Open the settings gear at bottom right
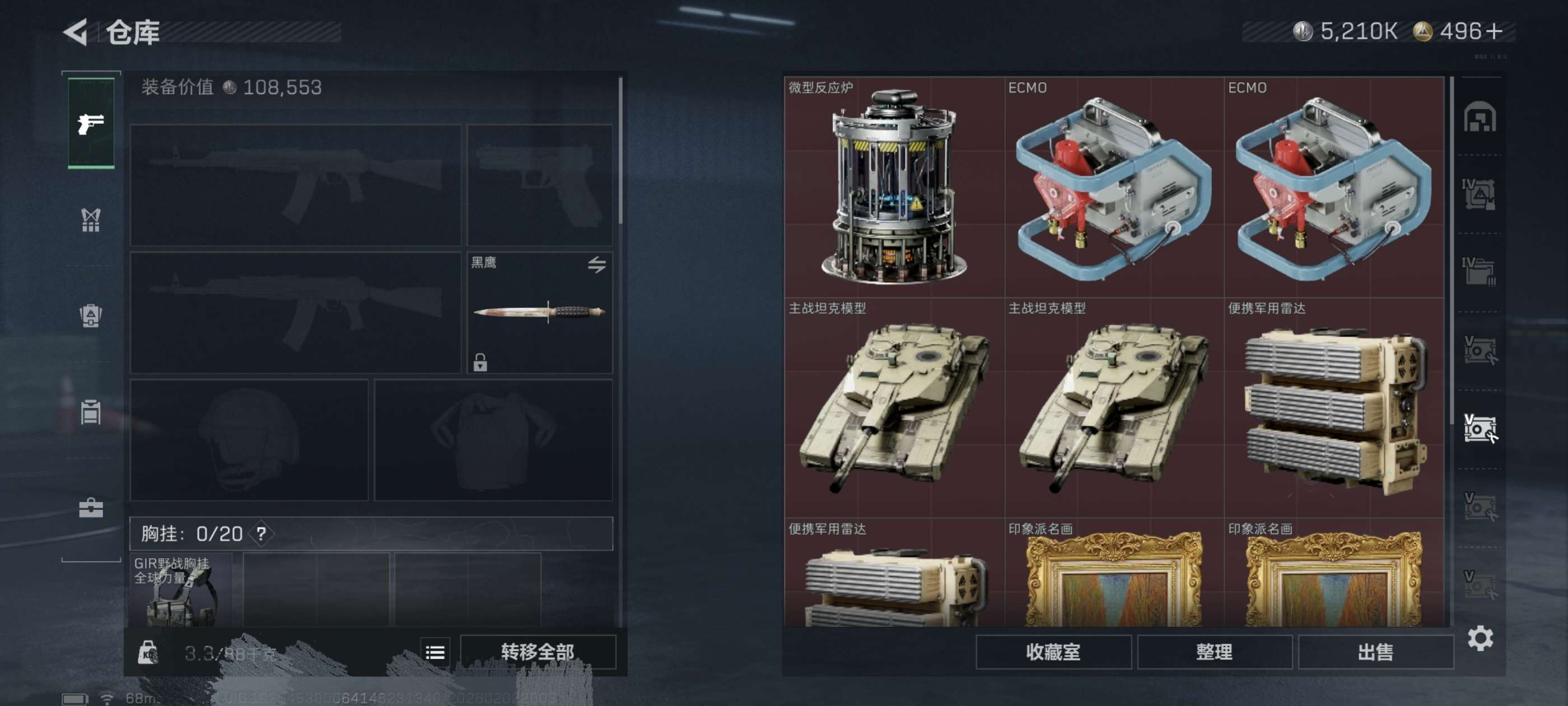 [1480, 638]
